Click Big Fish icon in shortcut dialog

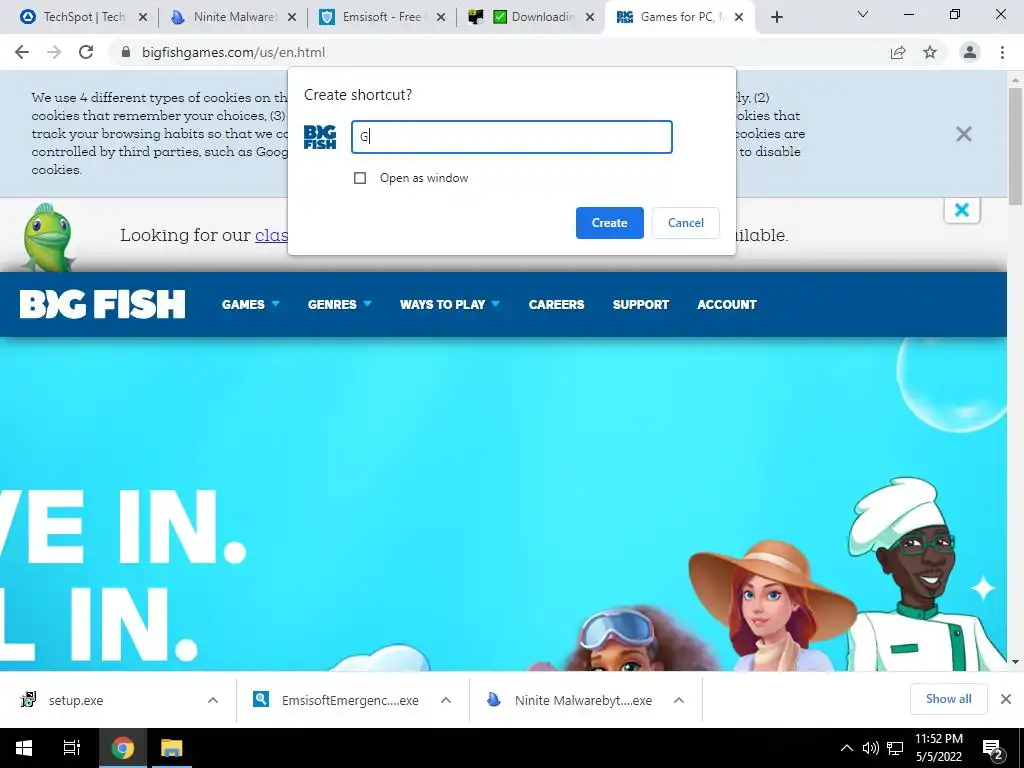point(320,137)
